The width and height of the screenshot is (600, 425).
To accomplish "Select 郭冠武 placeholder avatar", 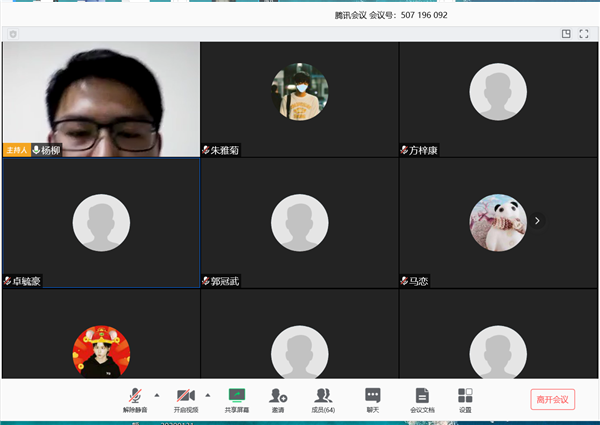I will point(300,223).
